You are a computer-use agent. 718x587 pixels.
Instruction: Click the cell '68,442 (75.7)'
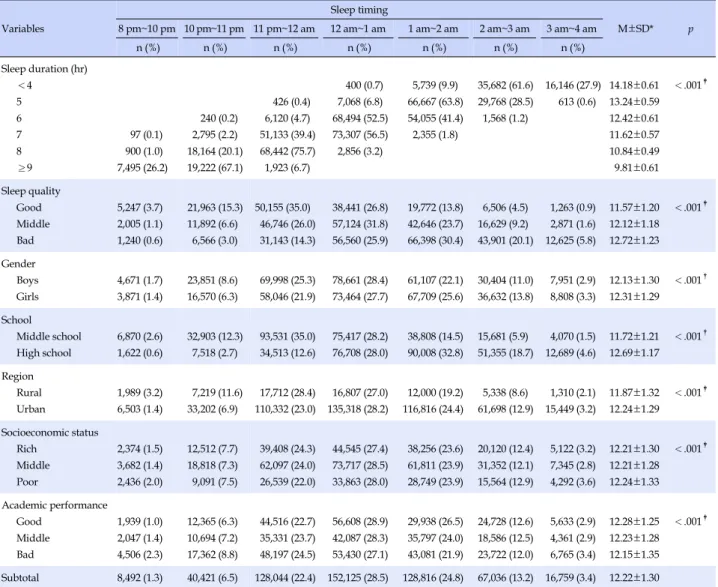(x=287, y=151)
